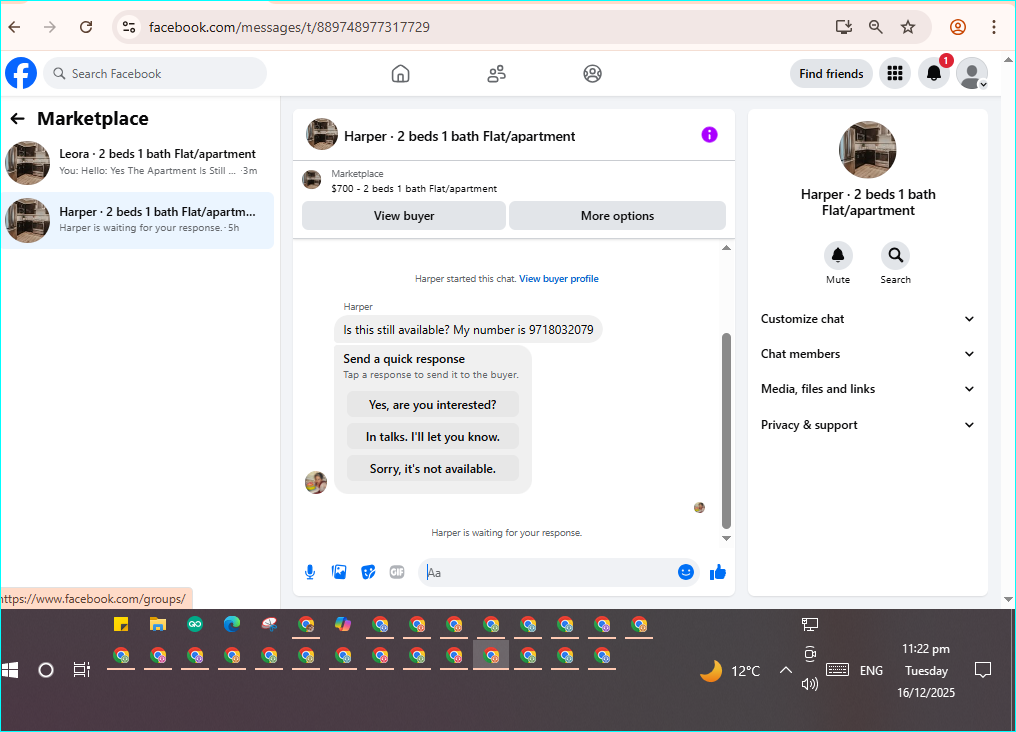The image size is (1016, 732).
Task: Open the Action Center notifications icon
Action: pos(983,670)
